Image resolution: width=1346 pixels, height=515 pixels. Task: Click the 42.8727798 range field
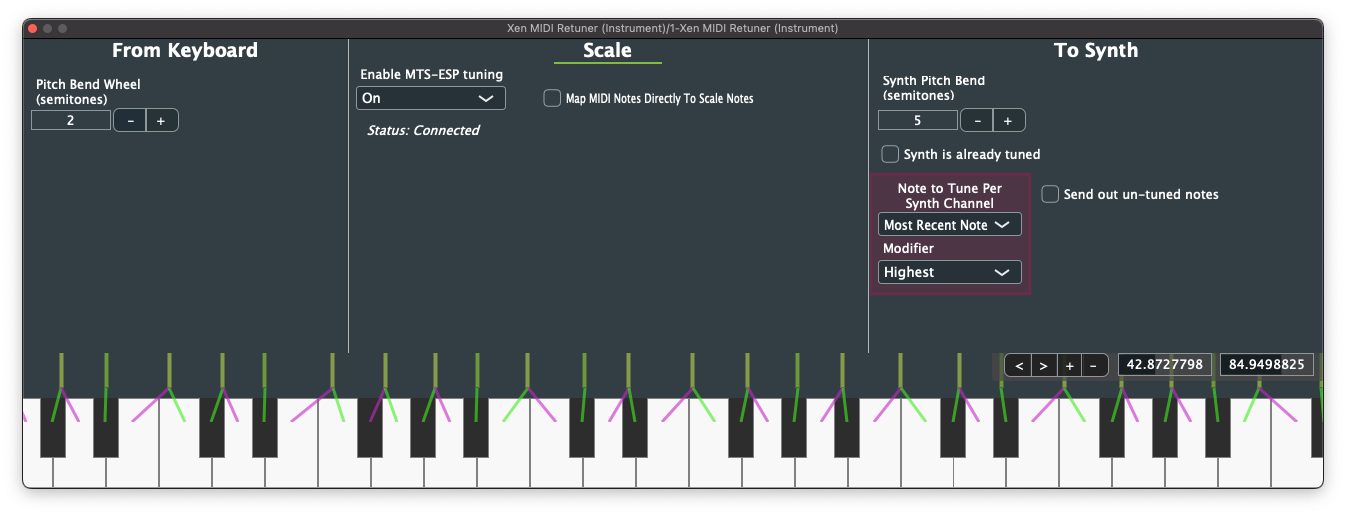tap(1166, 365)
